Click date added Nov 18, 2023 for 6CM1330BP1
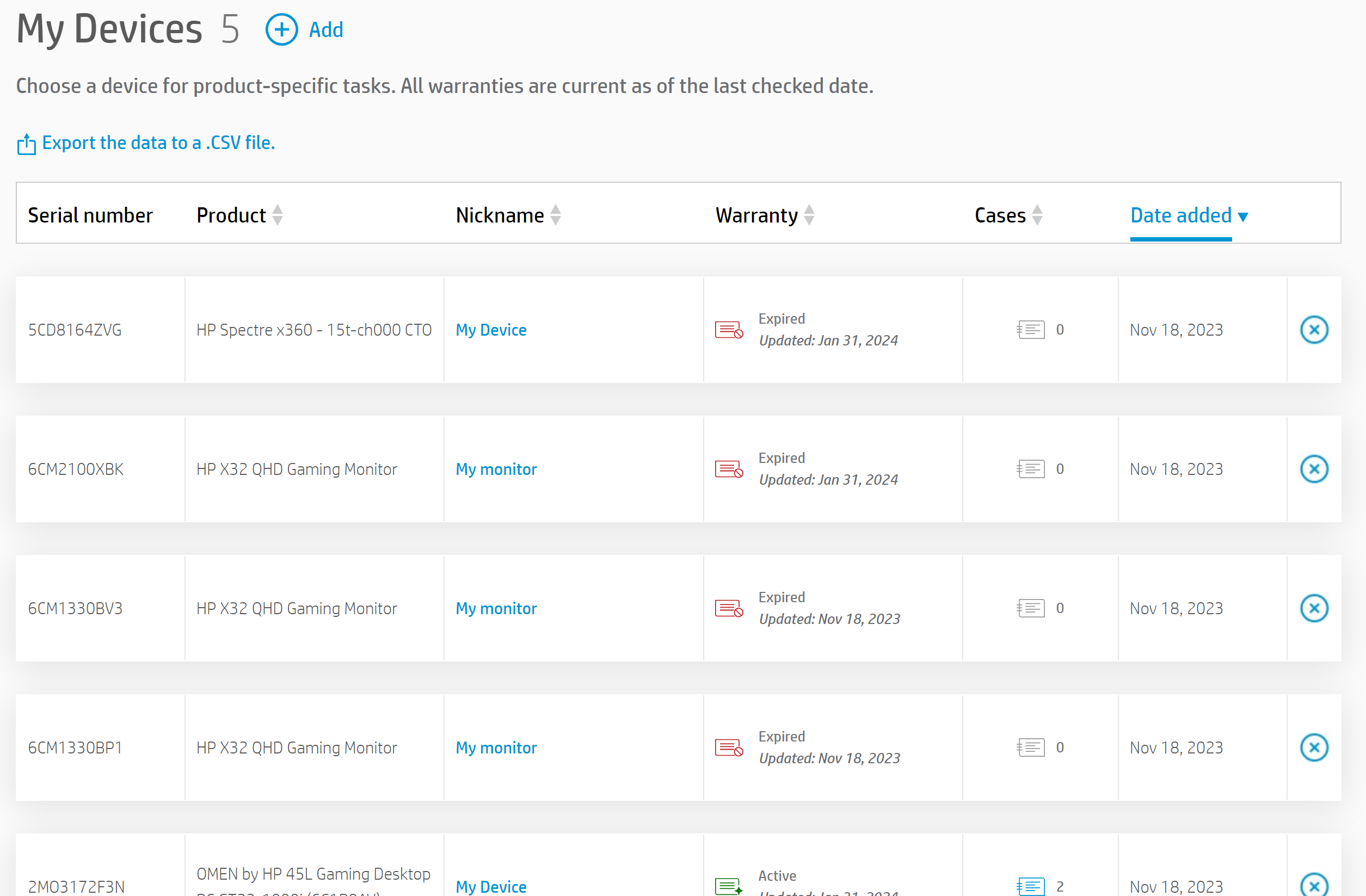 coord(1177,747)
